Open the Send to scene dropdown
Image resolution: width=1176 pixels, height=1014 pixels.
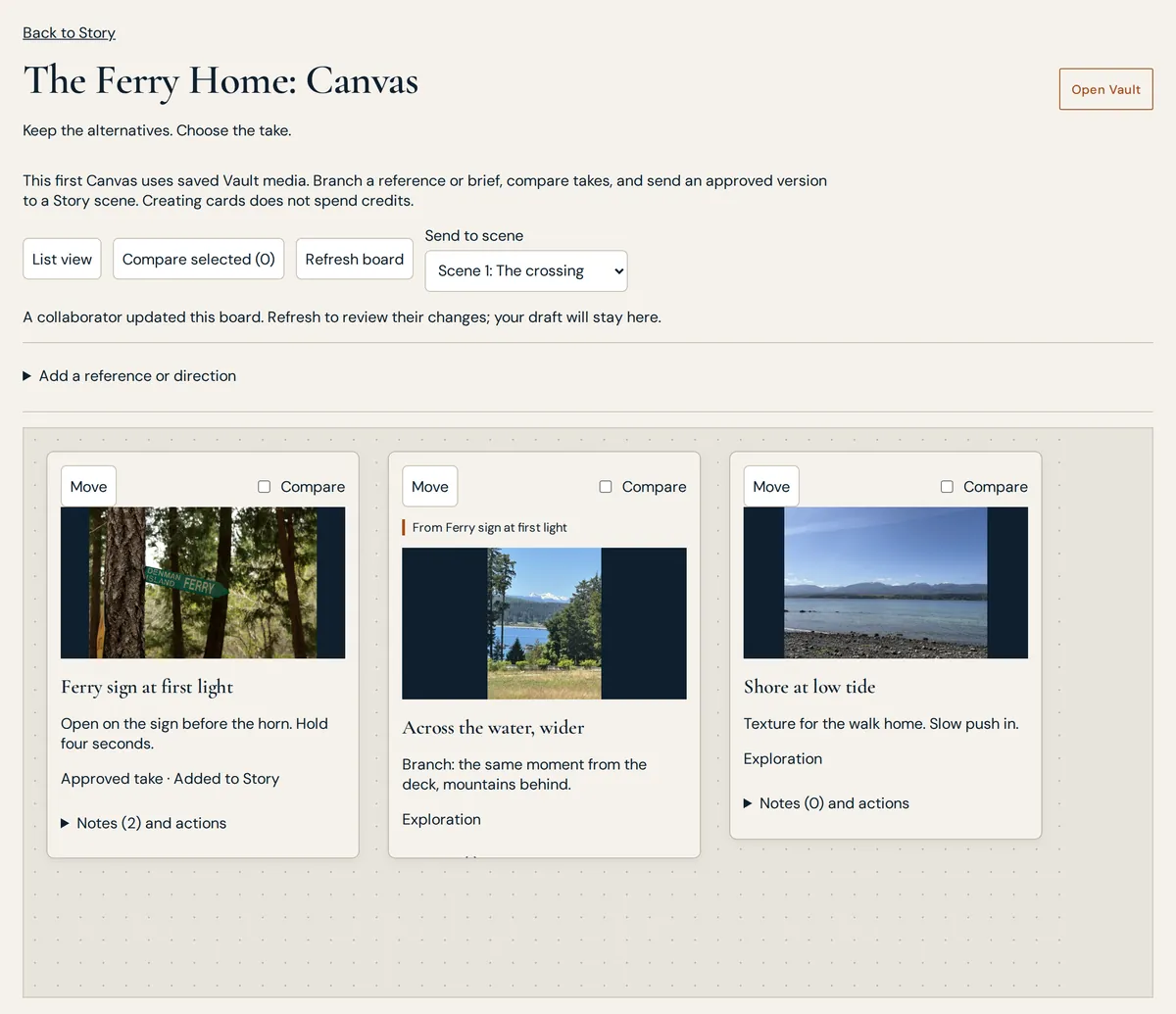(526, 271)
